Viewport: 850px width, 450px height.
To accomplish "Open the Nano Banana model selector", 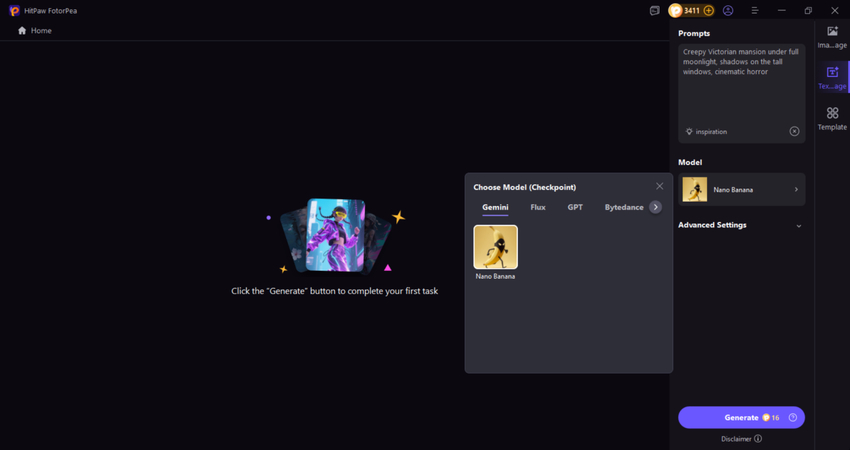I will (742, 190).
